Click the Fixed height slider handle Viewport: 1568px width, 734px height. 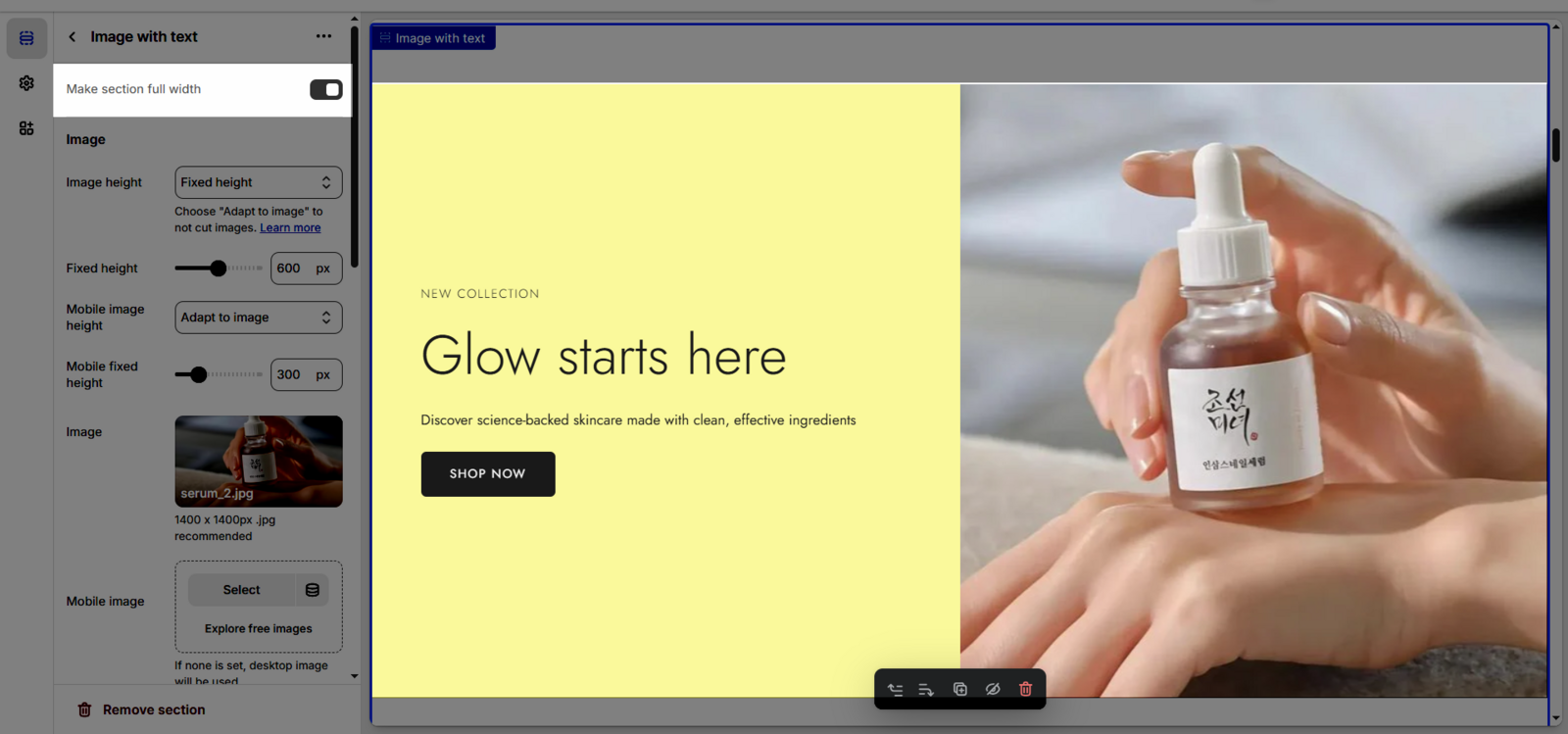tap(218, 269)
